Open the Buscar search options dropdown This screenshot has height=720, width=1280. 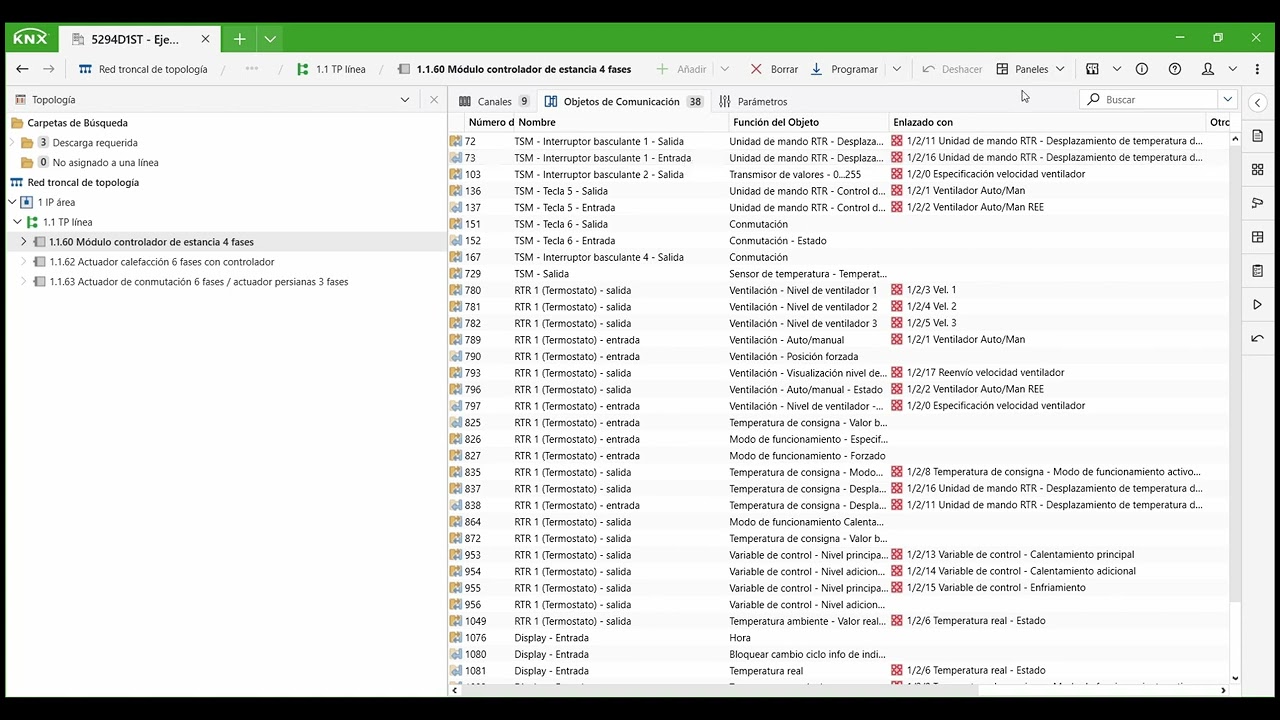point(1227,99)
